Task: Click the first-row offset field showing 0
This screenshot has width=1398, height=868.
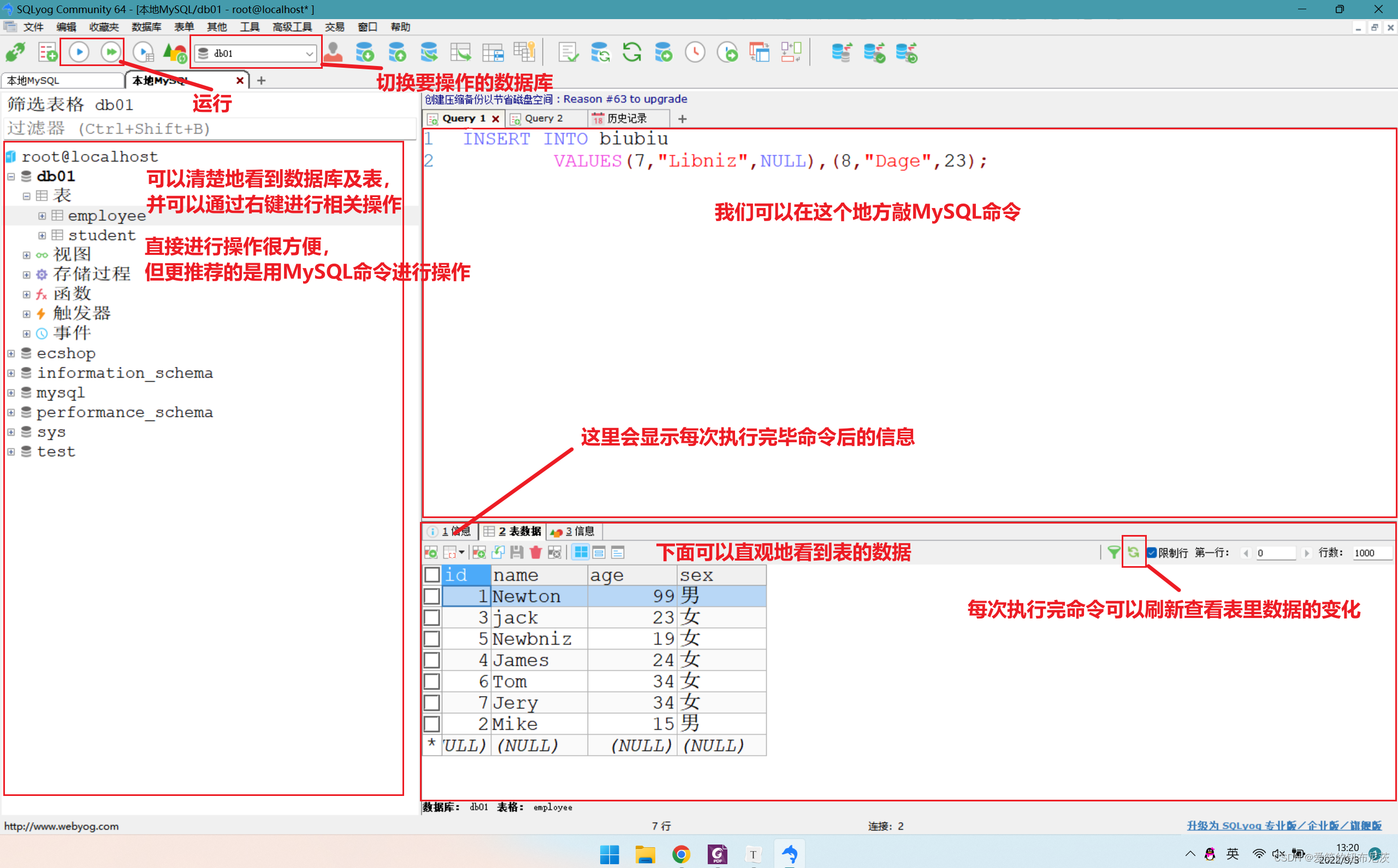Action: coord(1275,553)
